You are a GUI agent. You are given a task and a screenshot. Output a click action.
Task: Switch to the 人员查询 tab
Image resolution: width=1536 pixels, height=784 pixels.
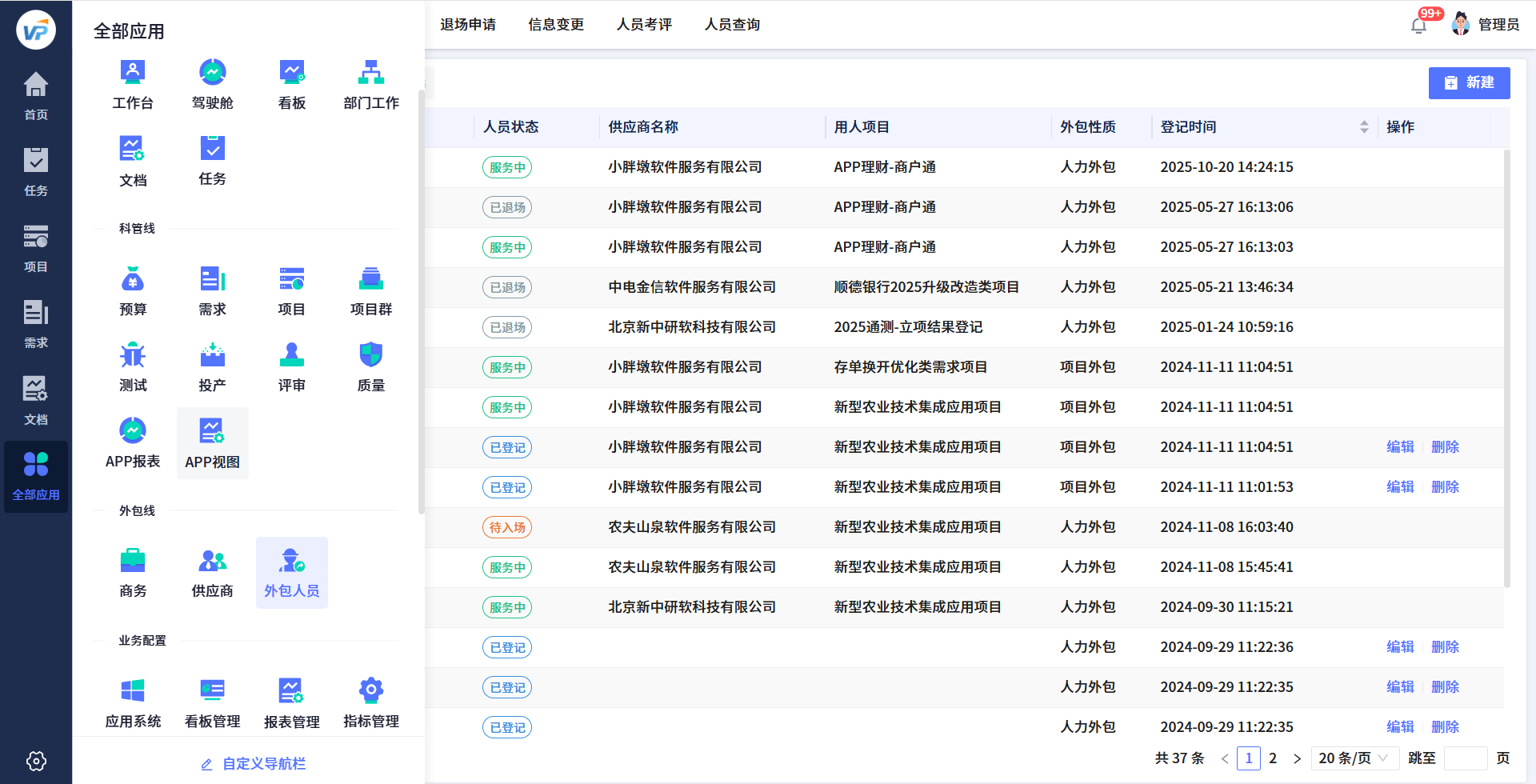coord(731,24)
